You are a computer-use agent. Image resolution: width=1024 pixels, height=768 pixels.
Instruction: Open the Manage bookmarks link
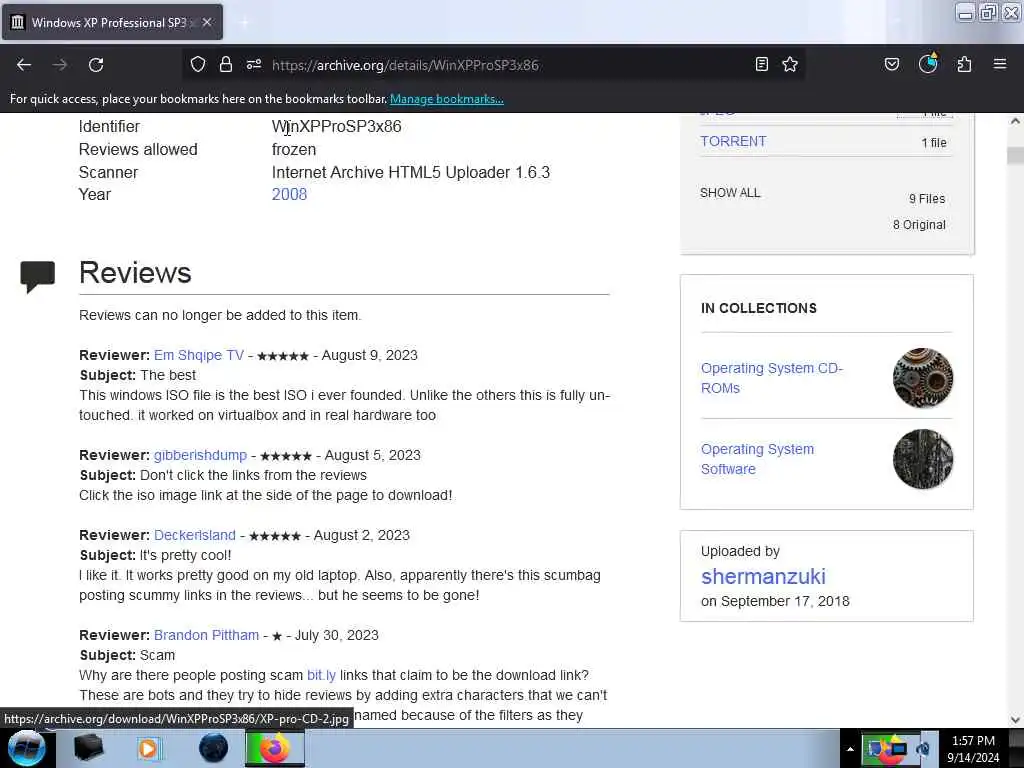447,99
